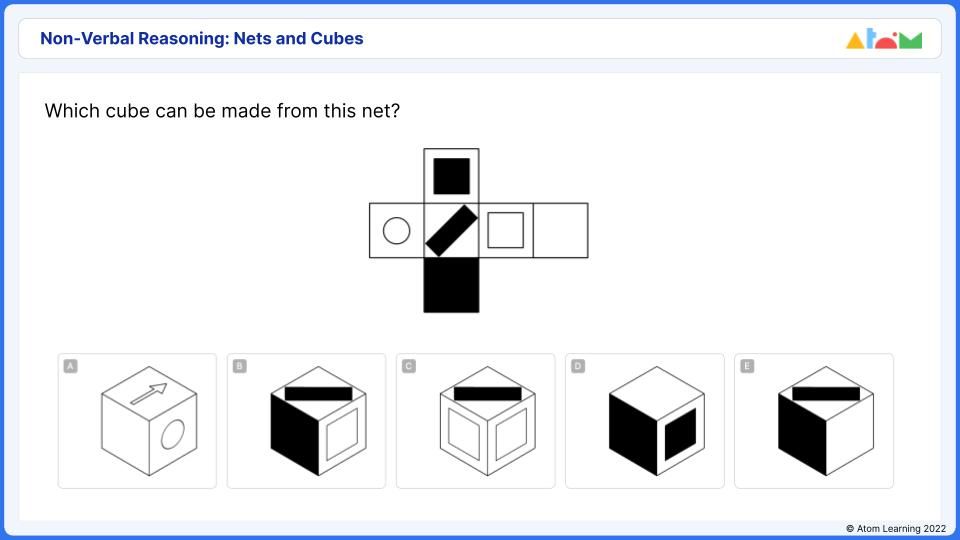This screenshot has height=540, width=960.
Task: Choose answer option B cube
Action: point(306,421)
